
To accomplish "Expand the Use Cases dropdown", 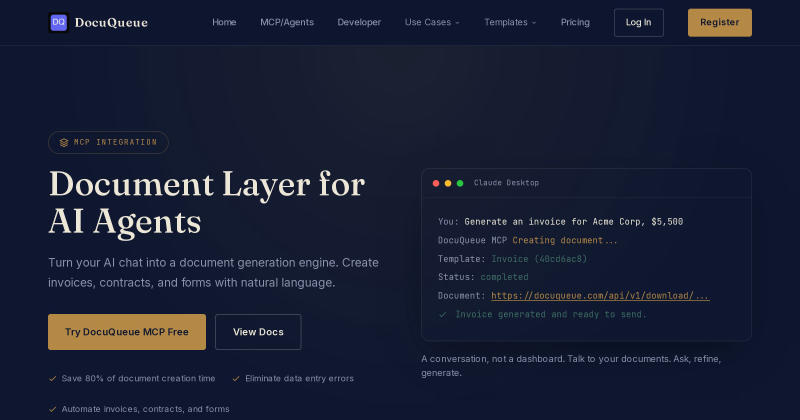I will (x=432, y=22).
